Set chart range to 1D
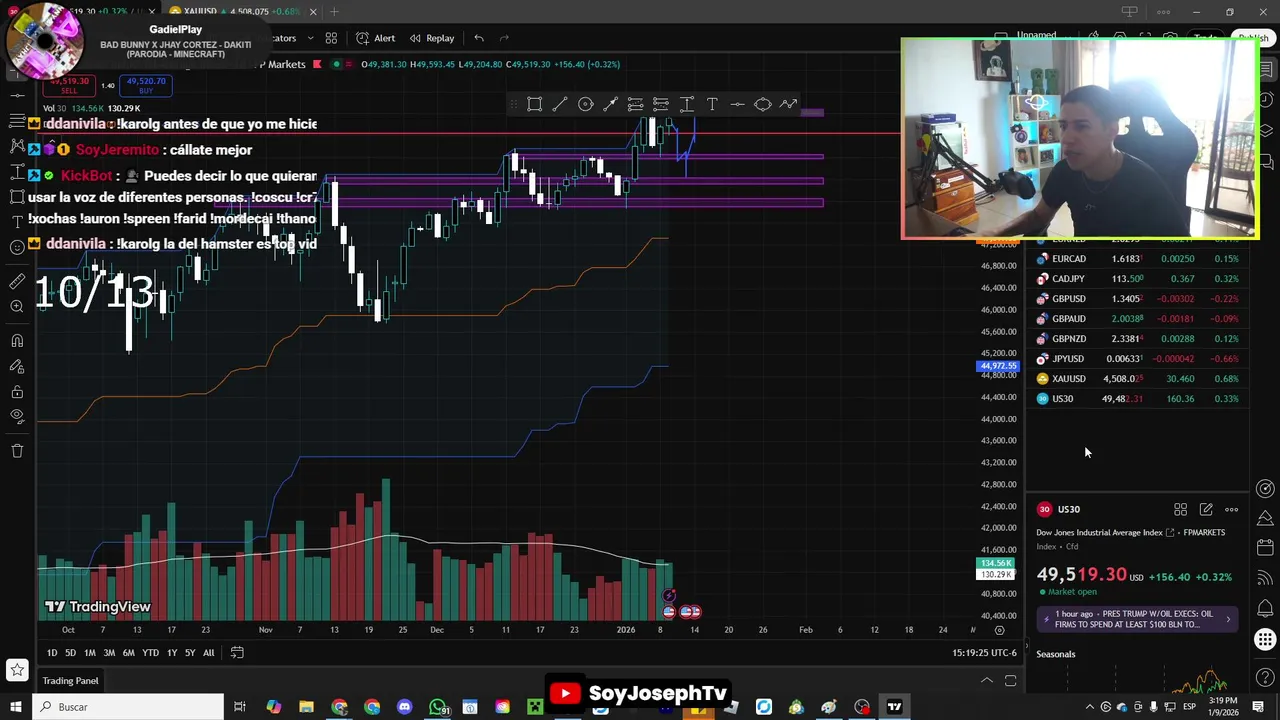 (x=52, y=653)
